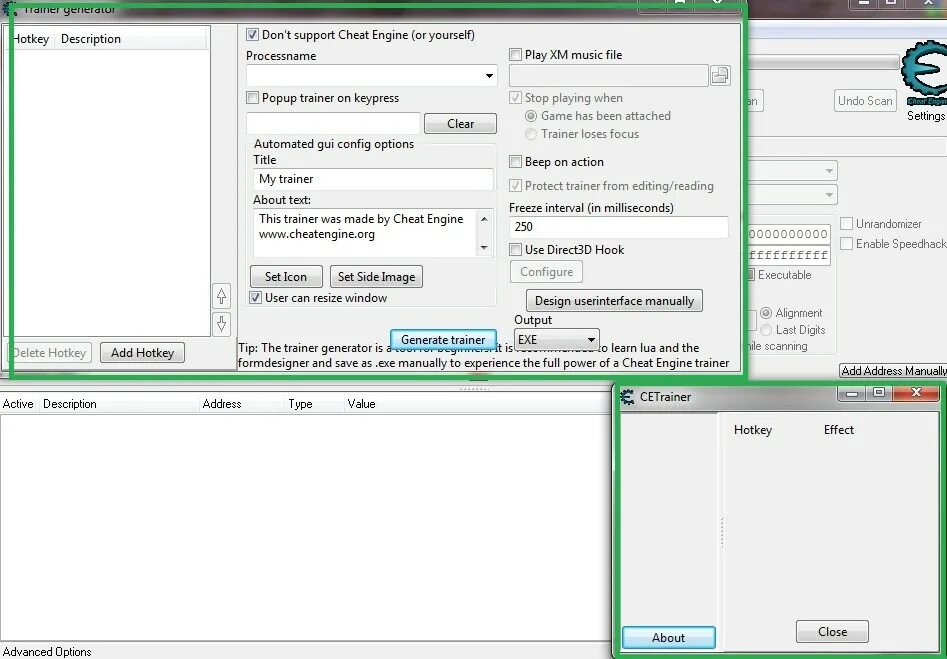Viewport: 947px width, 659px height.
Task: Move hotkey up with the up arrow
Action: pos(222,296)
